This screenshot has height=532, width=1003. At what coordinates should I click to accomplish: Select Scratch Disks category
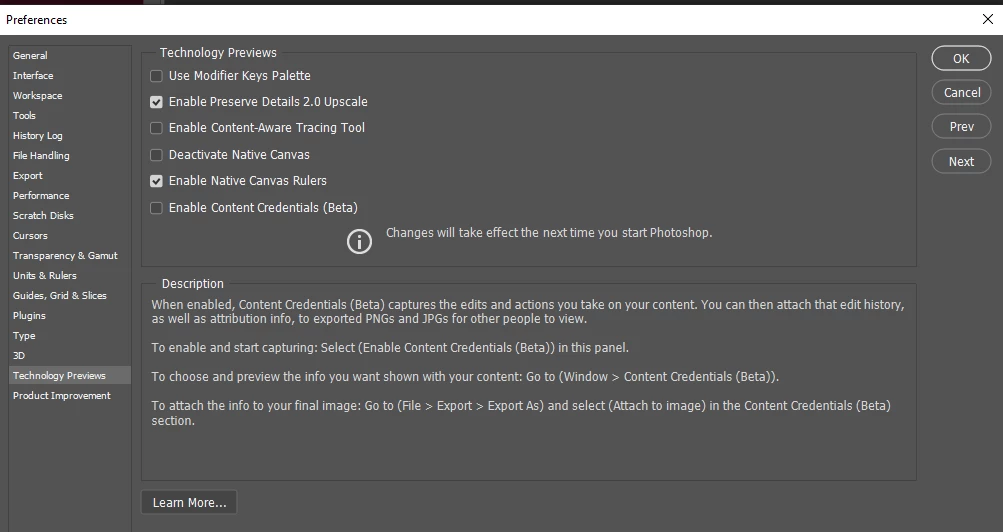click(70, 215)
